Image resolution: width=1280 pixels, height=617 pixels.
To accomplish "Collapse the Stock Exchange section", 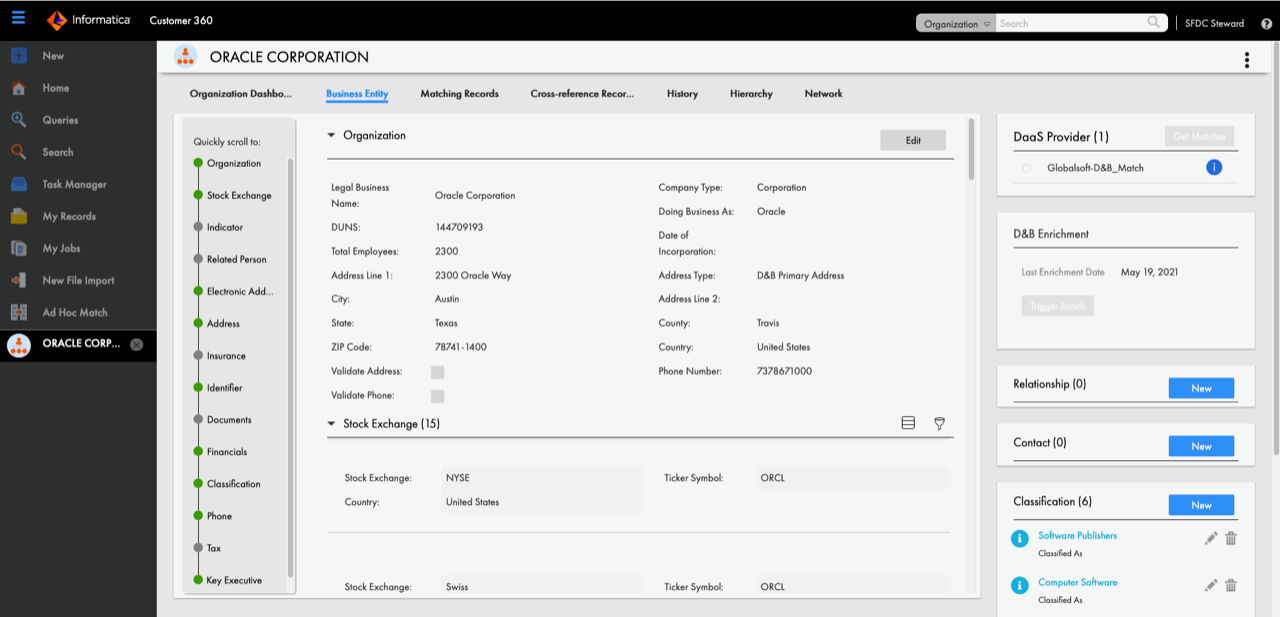I will pos(332,424).
